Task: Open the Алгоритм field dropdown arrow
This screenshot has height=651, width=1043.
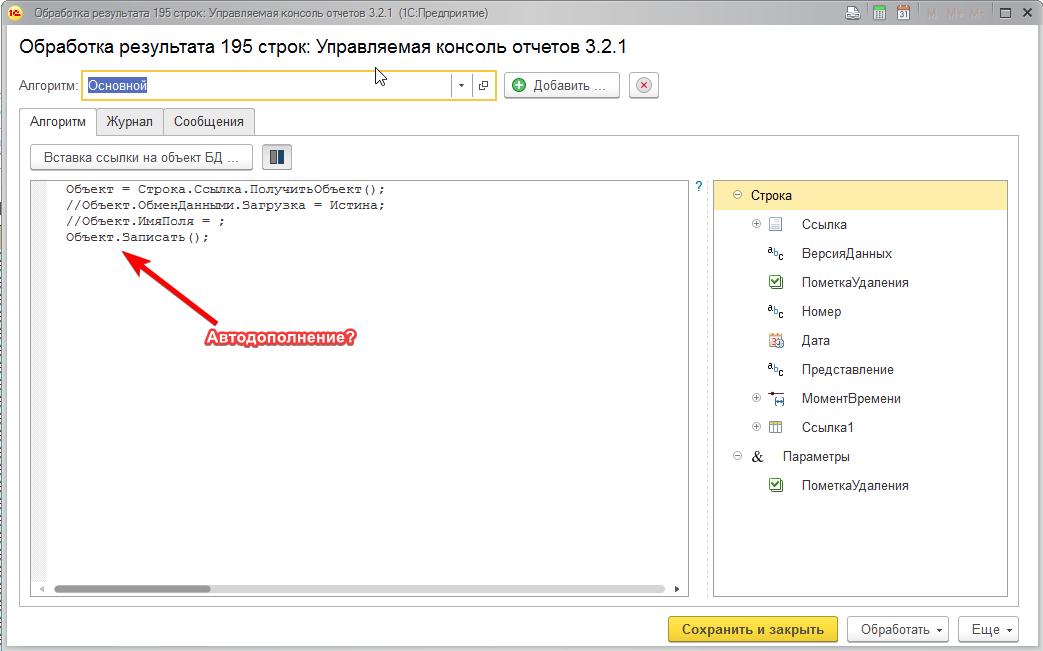Action: coord(461,85)
